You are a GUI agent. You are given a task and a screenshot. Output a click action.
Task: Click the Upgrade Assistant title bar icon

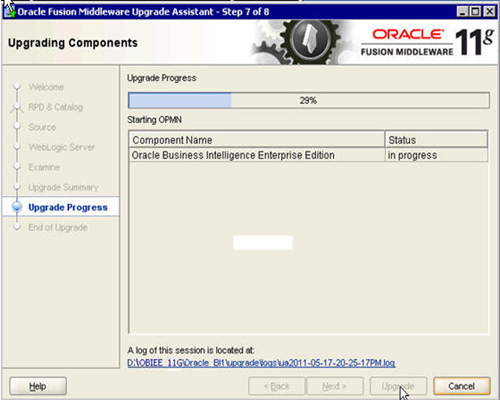(9, 11)
